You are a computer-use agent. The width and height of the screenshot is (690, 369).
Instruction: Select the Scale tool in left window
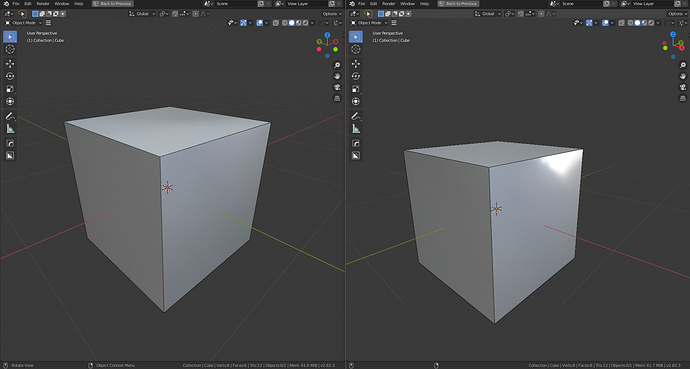click(10, 89)
